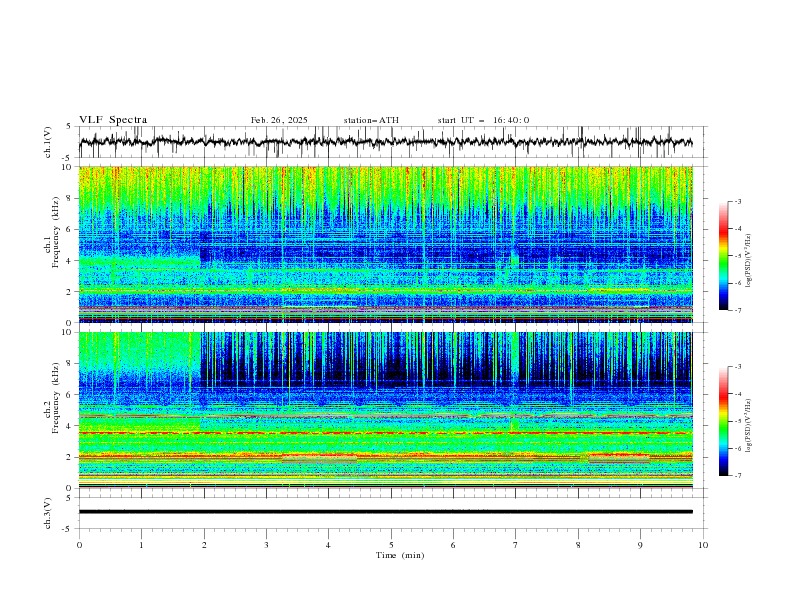Click time-axis tick label "1"
This screenshot has height=612, width=792.
click(x=141, y=545)
